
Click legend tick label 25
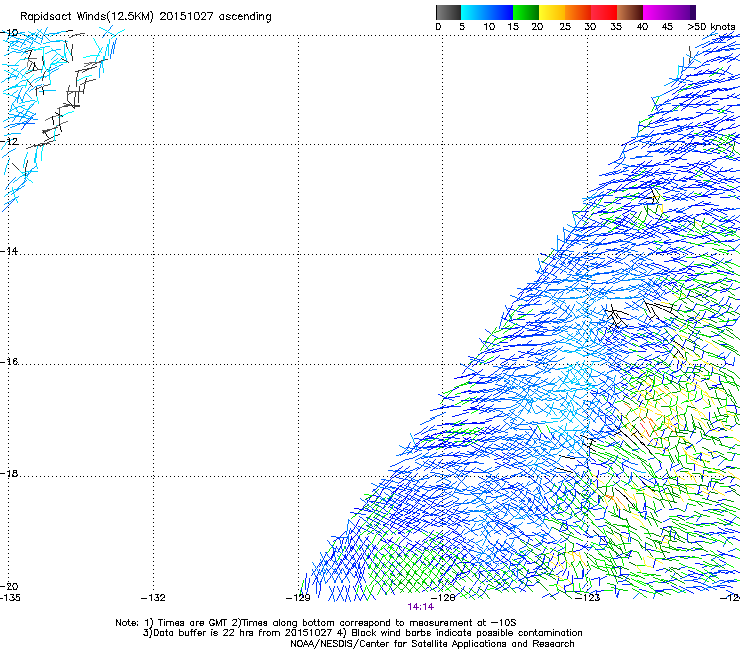tap(565, 27)
